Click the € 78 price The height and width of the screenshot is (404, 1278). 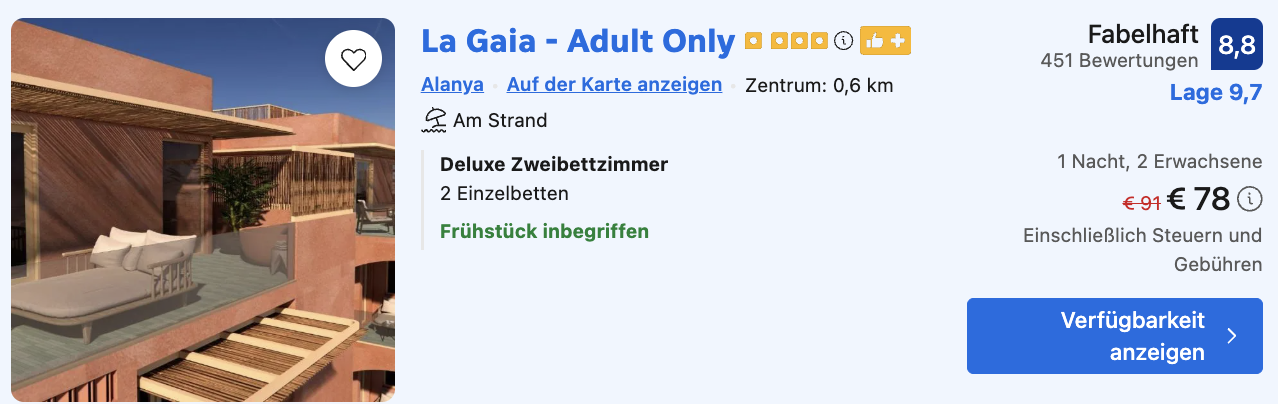point(1198,200)
